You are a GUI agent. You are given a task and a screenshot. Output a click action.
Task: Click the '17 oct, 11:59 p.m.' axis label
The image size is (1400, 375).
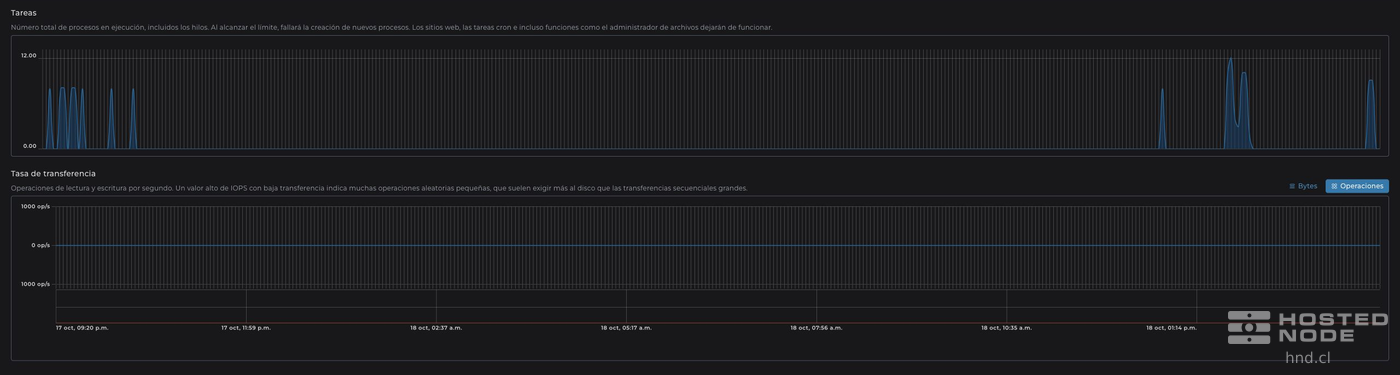click(x=246, y=328)
